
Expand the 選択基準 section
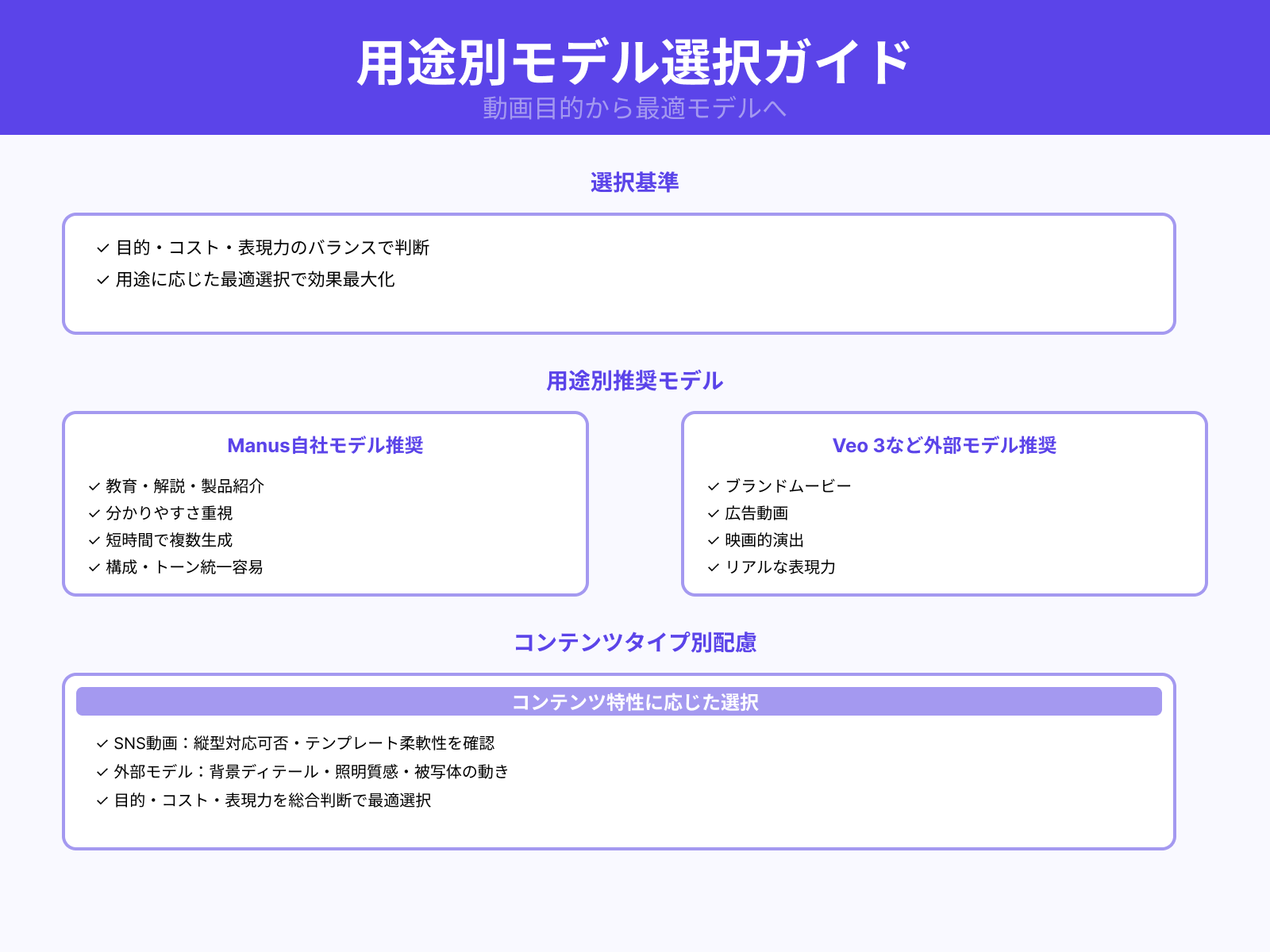coord(635,181)
